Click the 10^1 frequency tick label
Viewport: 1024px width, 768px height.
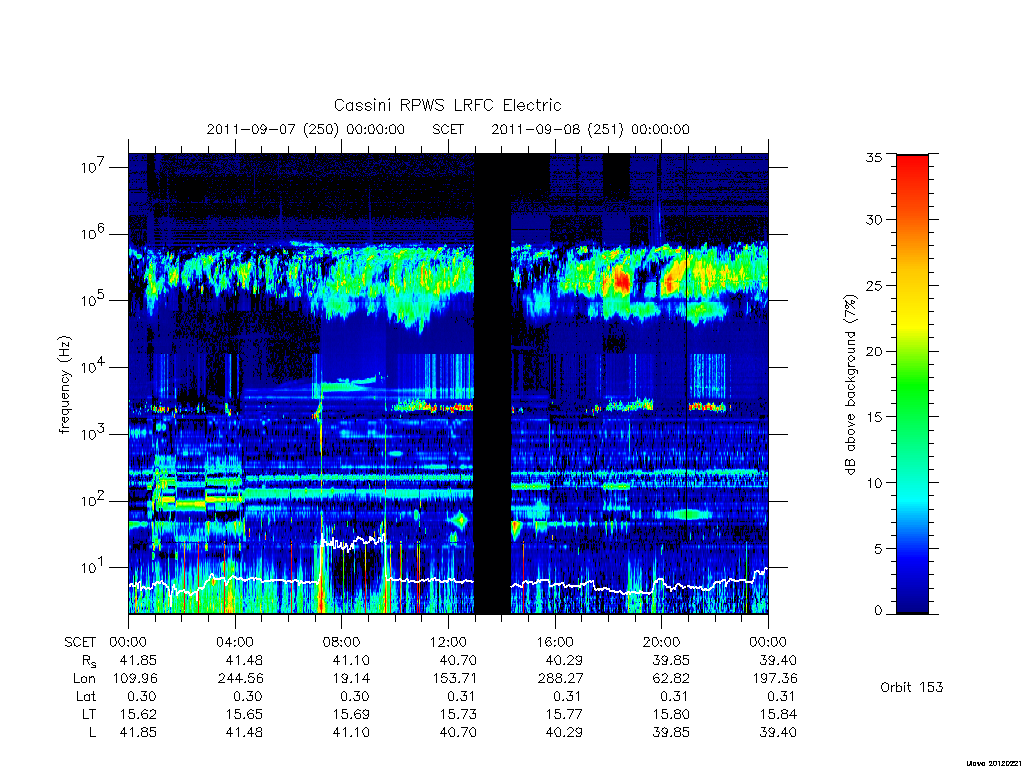[93, 568]
